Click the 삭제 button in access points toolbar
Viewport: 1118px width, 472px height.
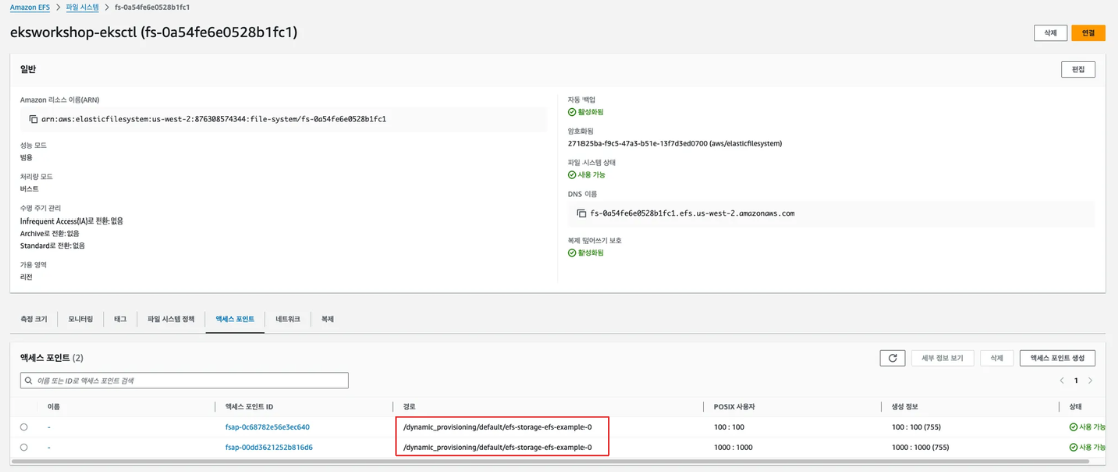tap(997, 359)
